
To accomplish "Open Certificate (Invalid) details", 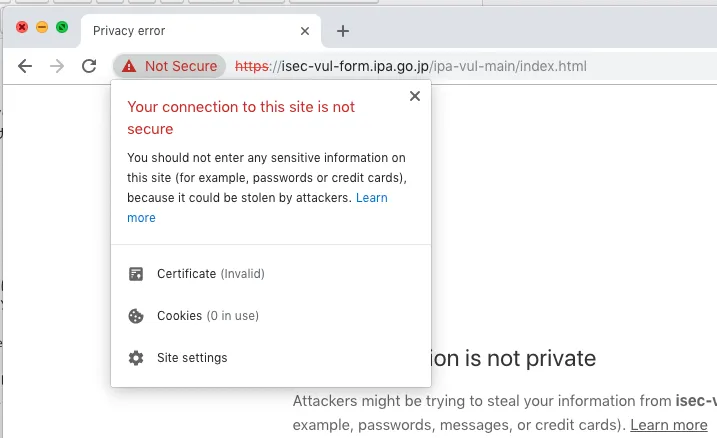I will click(x=210, y=274).
